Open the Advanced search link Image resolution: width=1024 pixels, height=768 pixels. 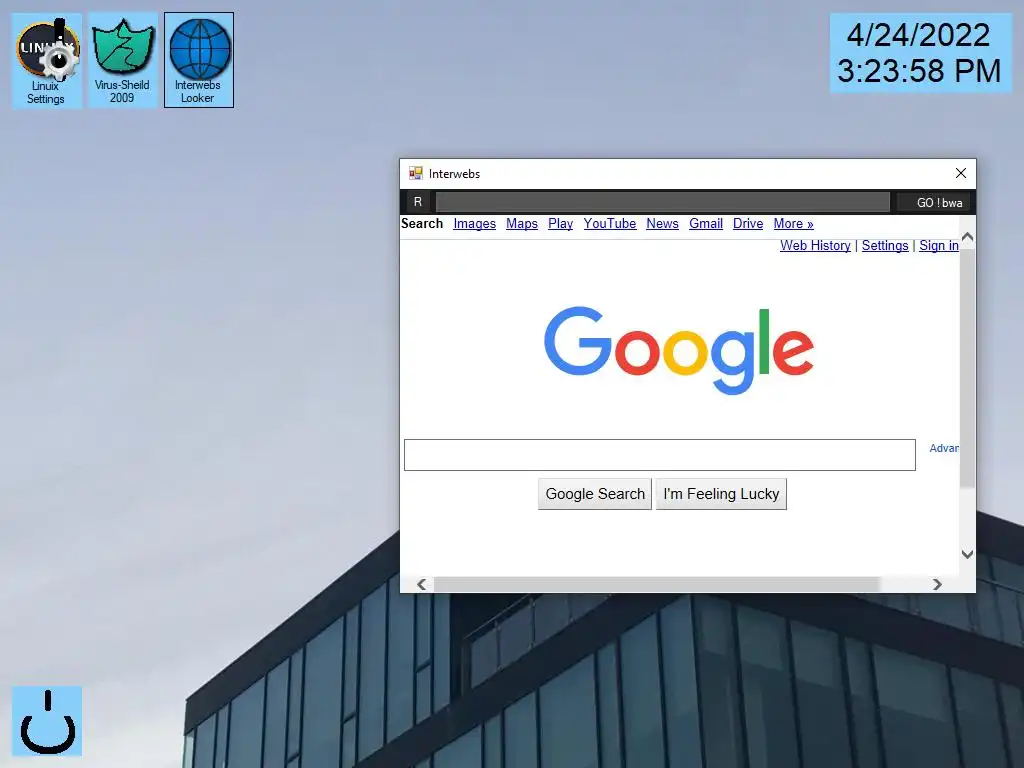point(944,448)
